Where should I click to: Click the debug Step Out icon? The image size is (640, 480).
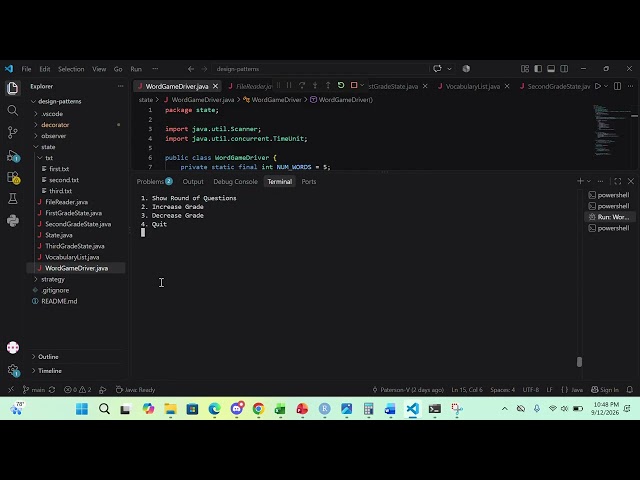tap(328, 85)
